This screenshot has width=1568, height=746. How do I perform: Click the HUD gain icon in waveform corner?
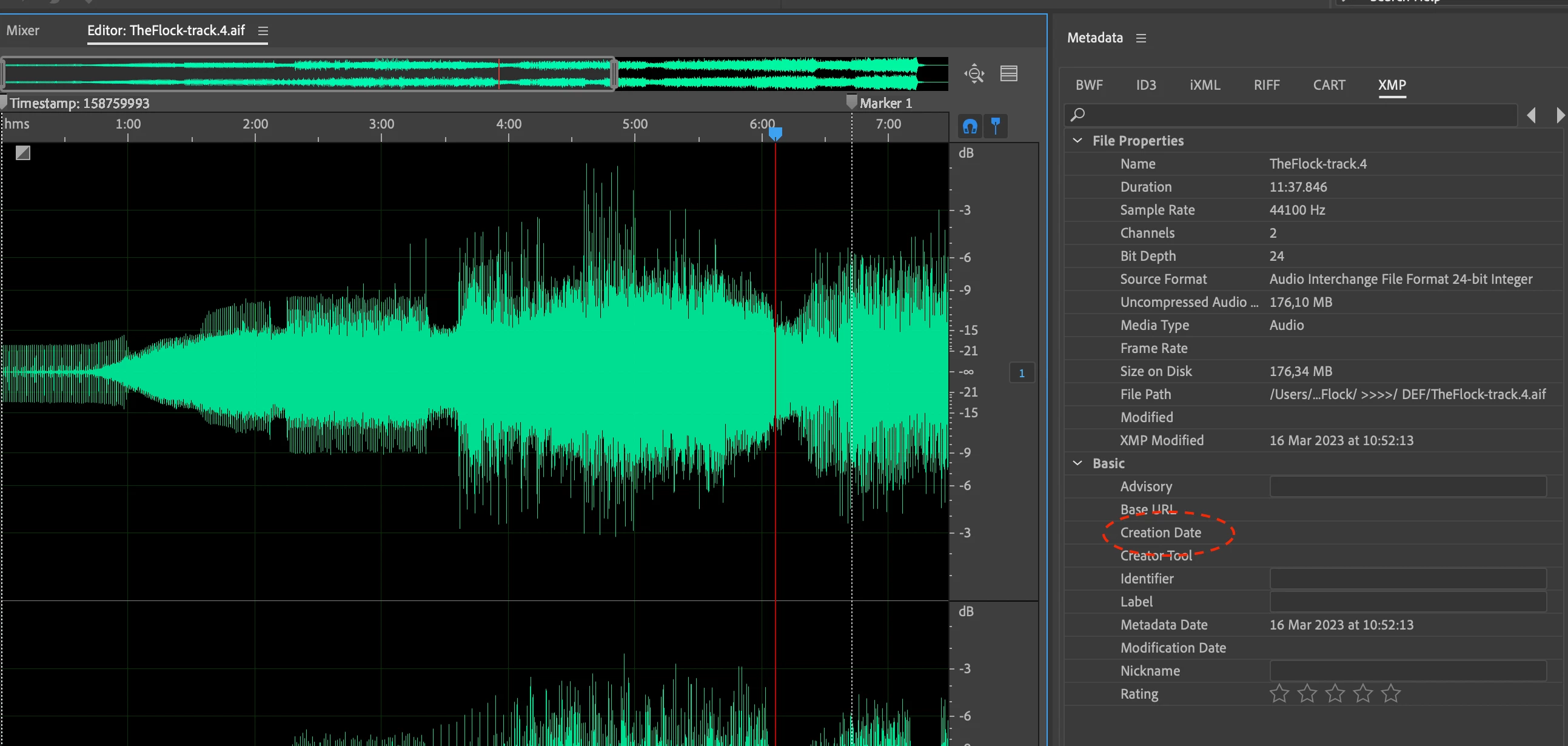pos(23,153)
